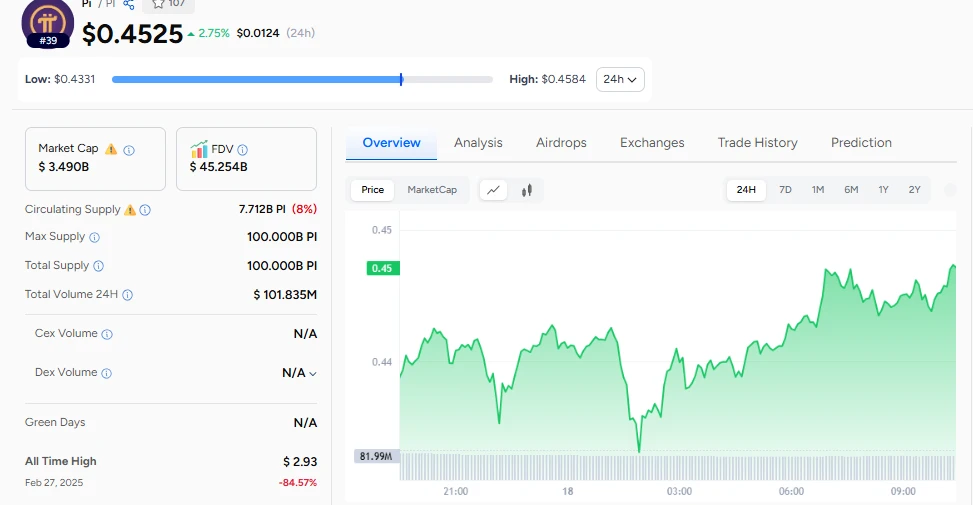Click the low-high price range slider marker
Screen dimensions: 973x505
pos(401,79)
